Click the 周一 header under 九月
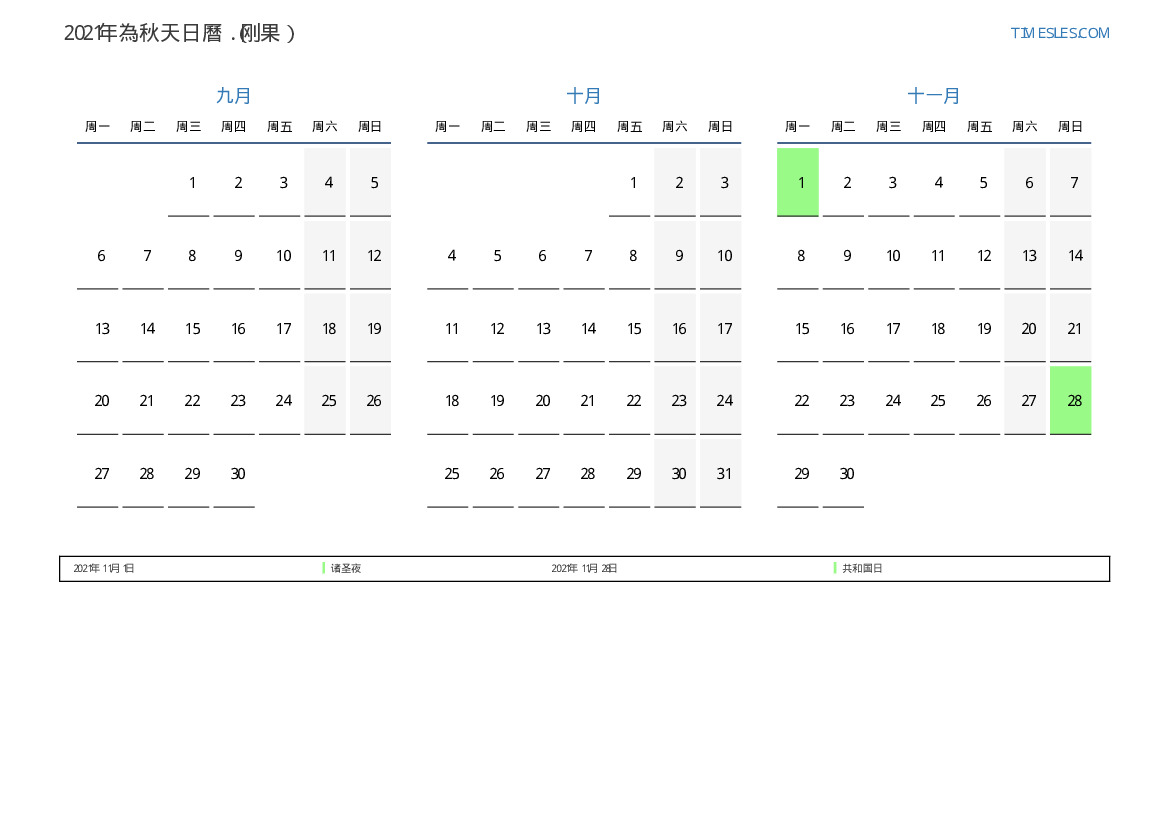The width and height of the screenshot is (1169, 827). (98, 127)
